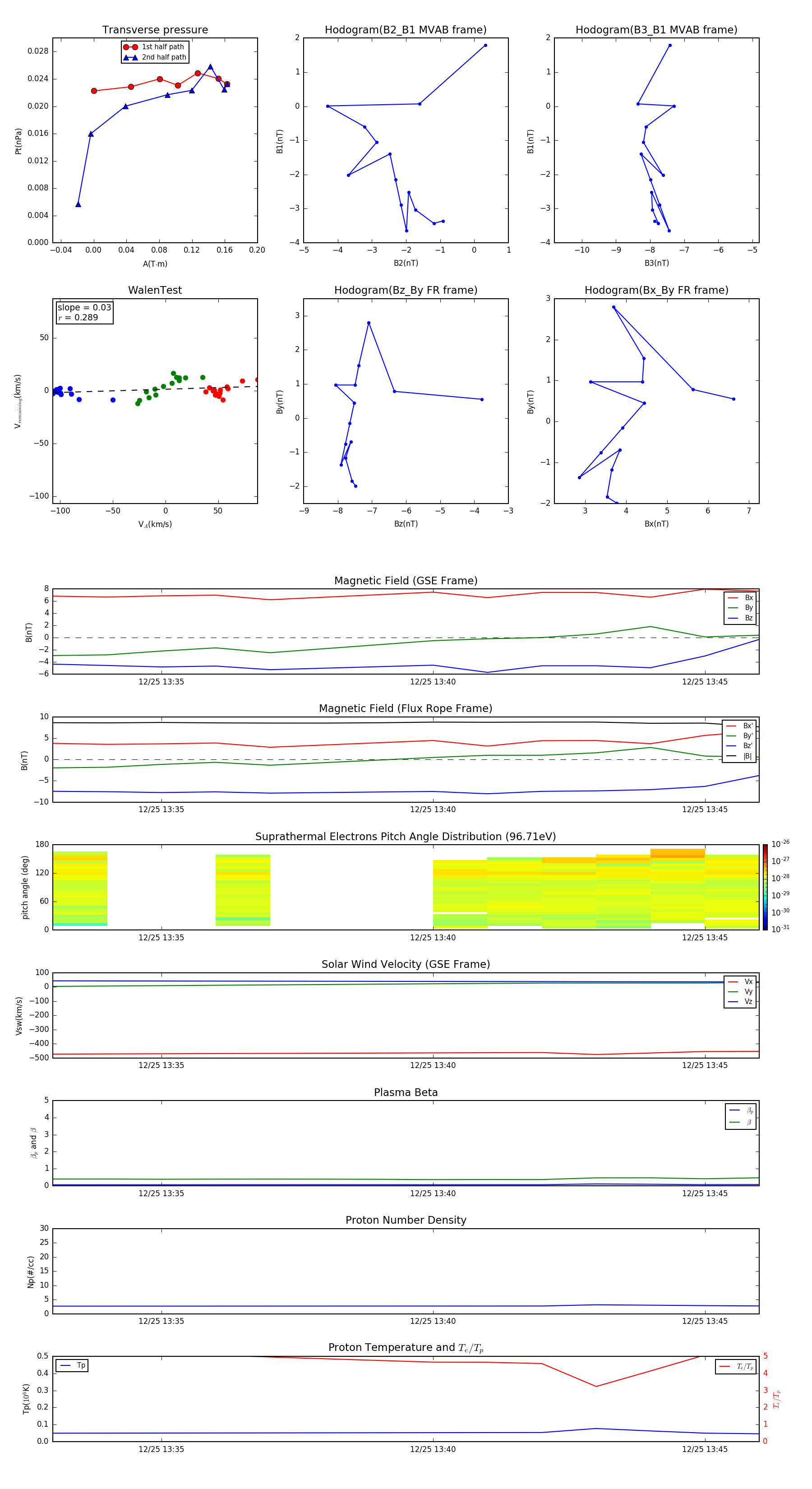Screen dimensions: 812x1489
Task: Select the "r = 0.289" annotation text
Action: click(x=78, y=317)
